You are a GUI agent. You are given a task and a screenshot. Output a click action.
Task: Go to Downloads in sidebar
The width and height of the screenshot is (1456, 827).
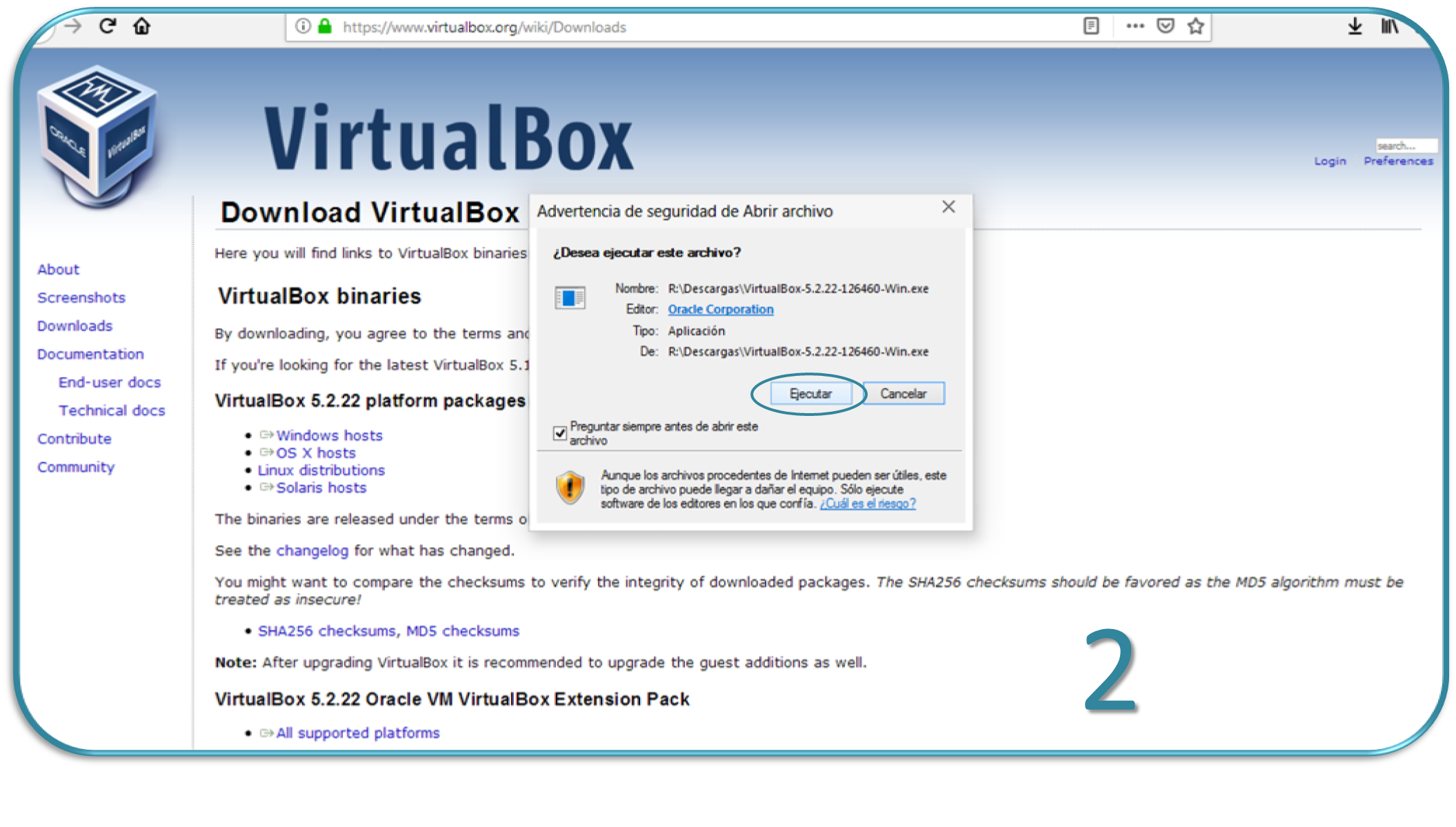[74, 326]
